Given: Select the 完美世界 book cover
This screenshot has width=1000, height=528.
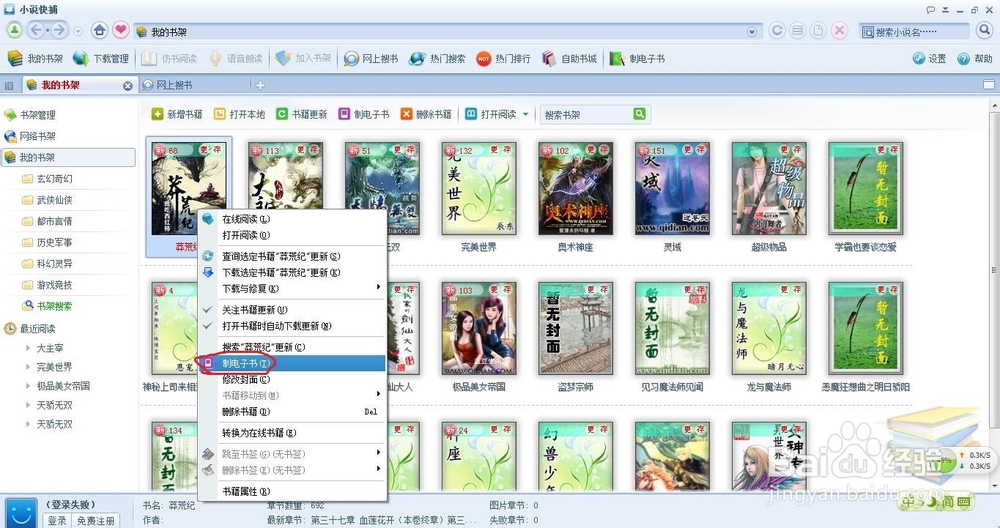Looking at the screenshot, I should 479,189.
